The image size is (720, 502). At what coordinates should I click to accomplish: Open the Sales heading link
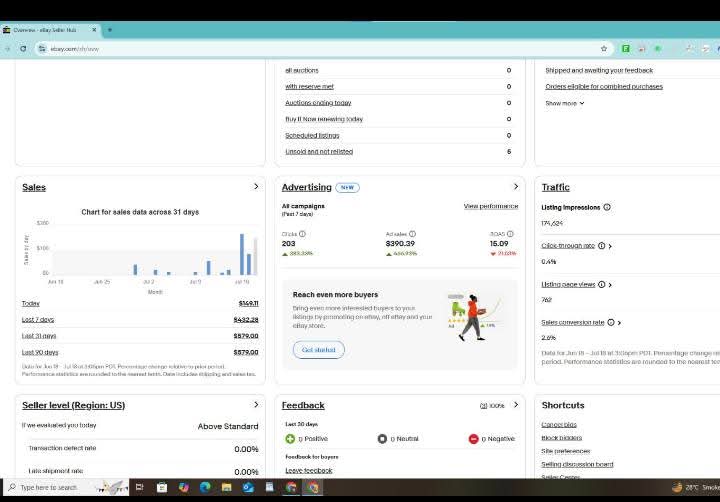34,187
